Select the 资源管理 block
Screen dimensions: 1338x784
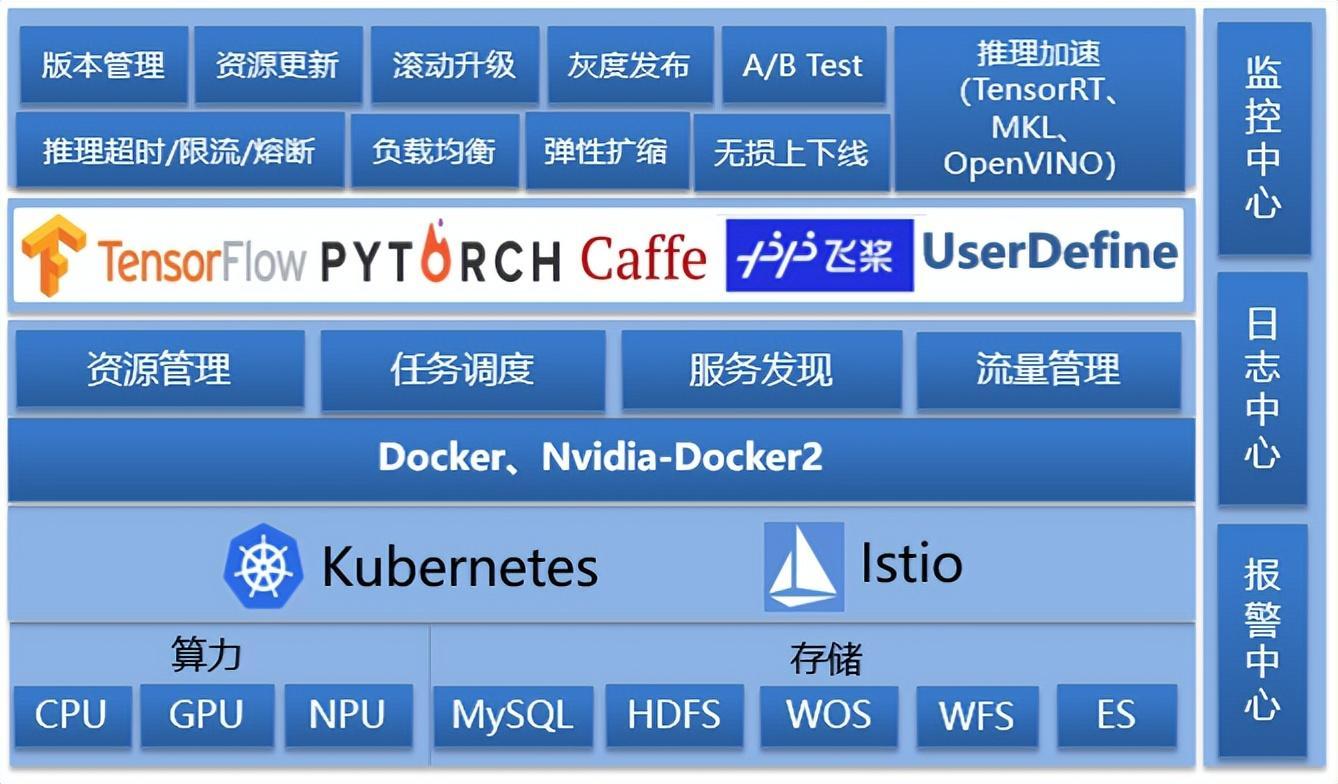pyautogui.click(x=160, y=370)
